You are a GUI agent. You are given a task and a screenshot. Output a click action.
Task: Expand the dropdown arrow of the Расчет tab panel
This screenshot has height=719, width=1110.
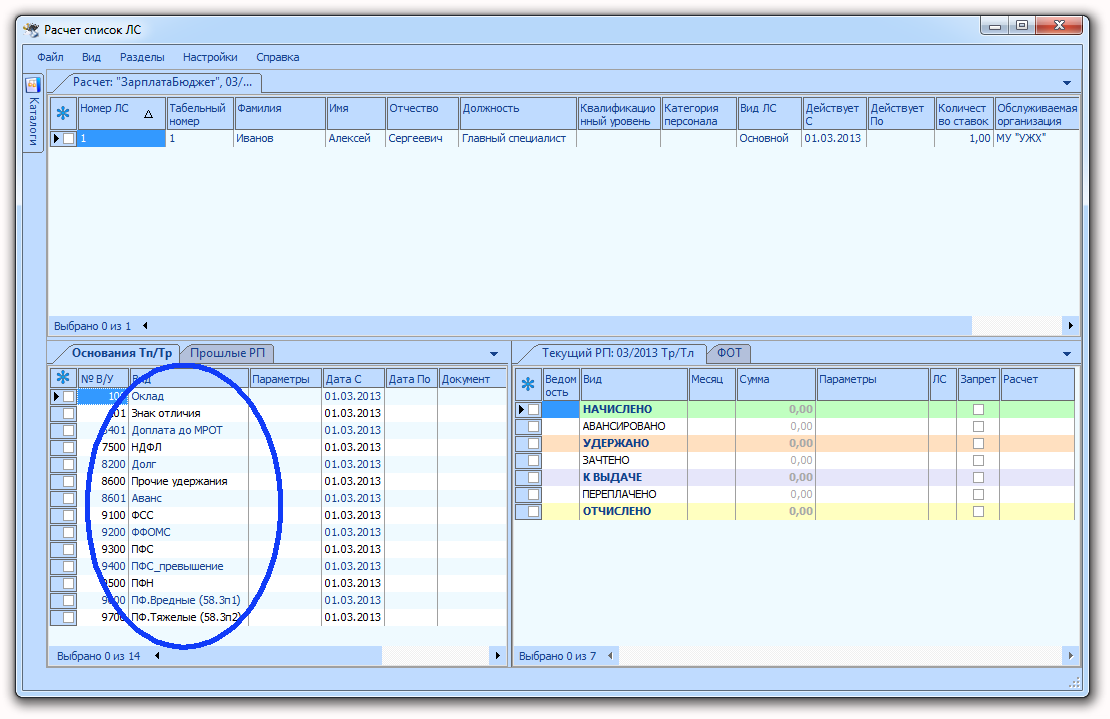[1067, 83]
